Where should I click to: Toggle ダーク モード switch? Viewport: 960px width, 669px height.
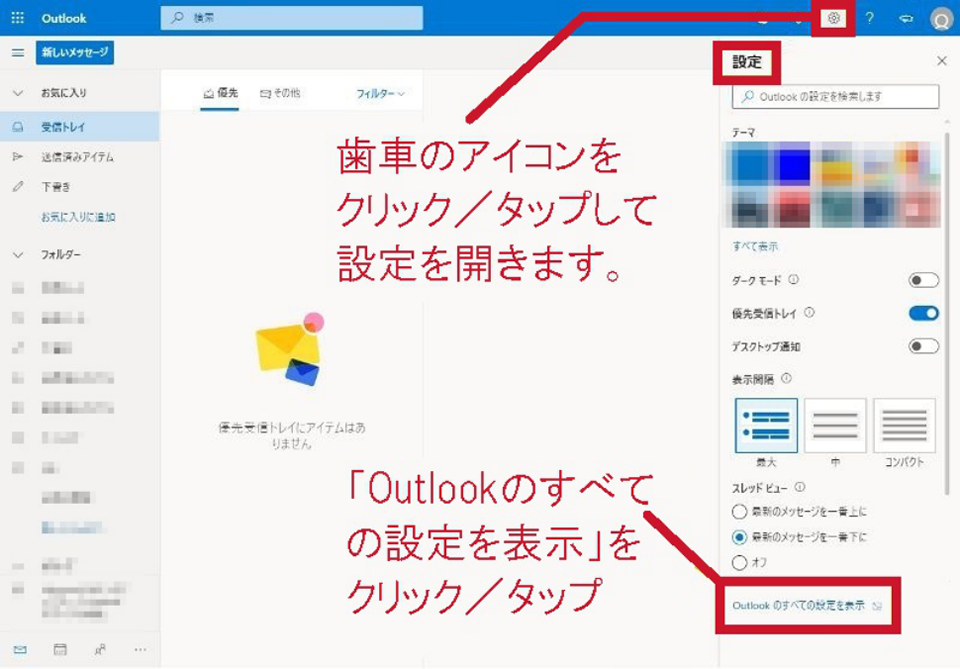click(923, 280)
